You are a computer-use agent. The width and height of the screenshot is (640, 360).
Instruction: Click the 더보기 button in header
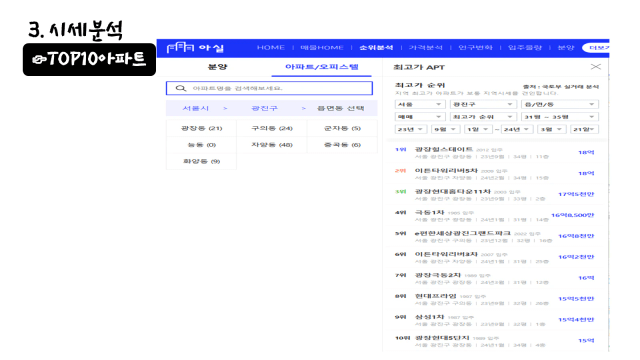tap(596, 48)
